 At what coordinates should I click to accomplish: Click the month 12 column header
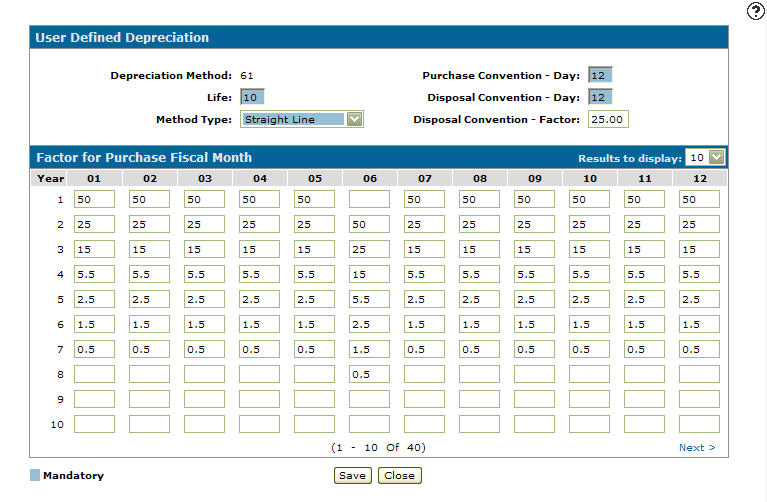tap(700, 178)
